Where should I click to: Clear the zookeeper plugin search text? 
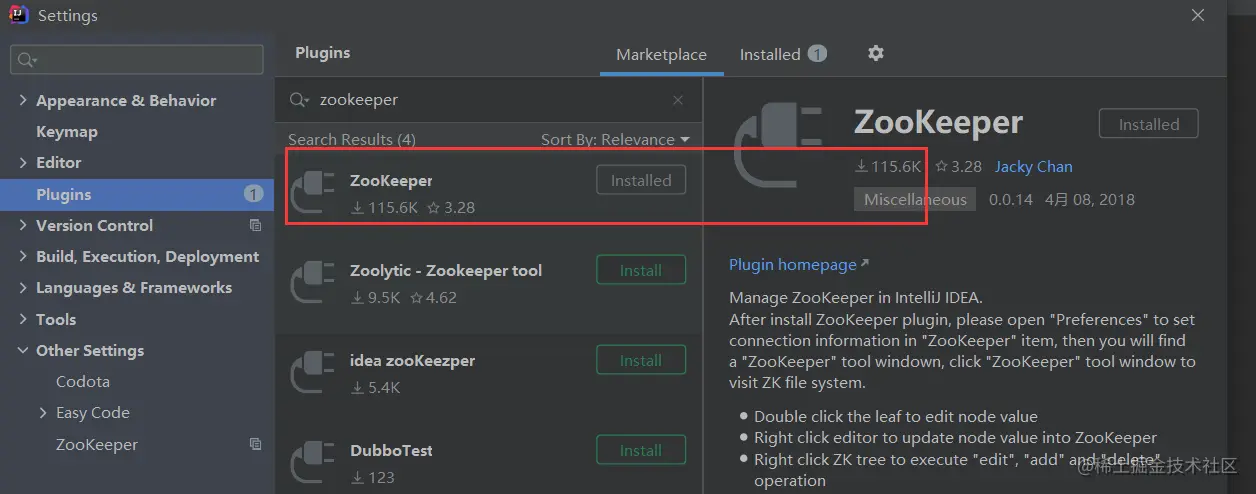[678, 100]
